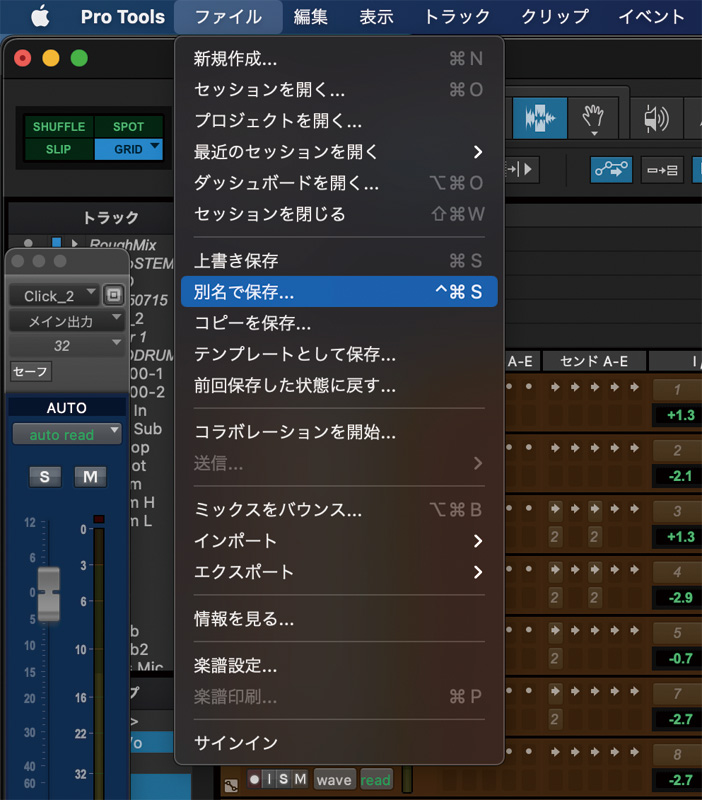Toggle input monitoring on bottom track

point(269,779)
